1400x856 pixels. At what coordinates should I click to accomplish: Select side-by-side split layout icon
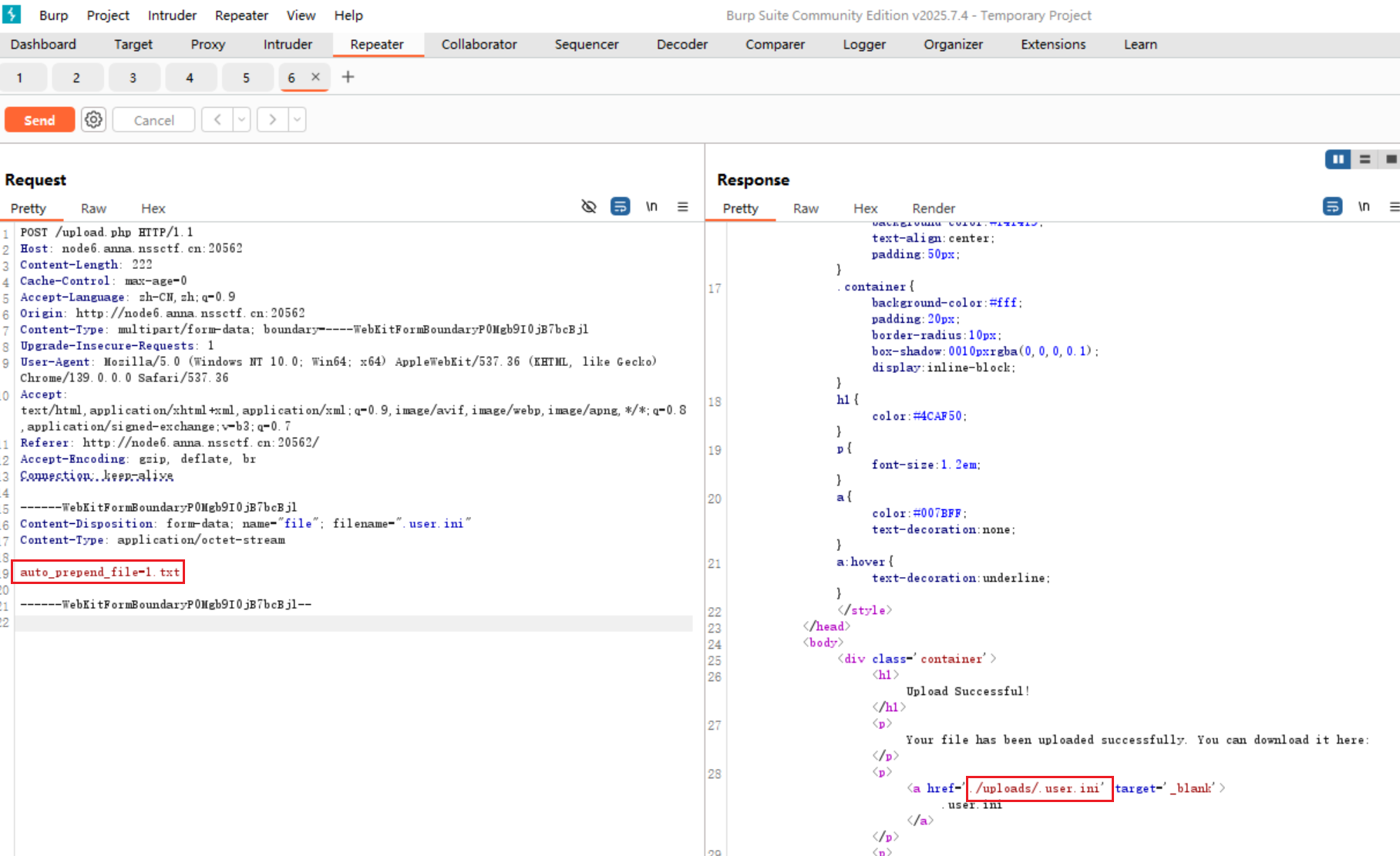tap(1338, 159)
